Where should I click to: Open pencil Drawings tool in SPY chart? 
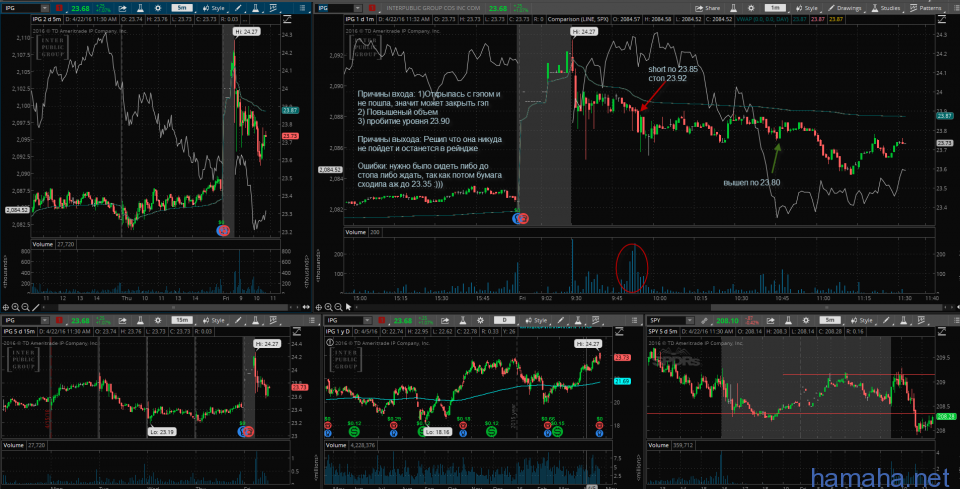pos(886,321)
